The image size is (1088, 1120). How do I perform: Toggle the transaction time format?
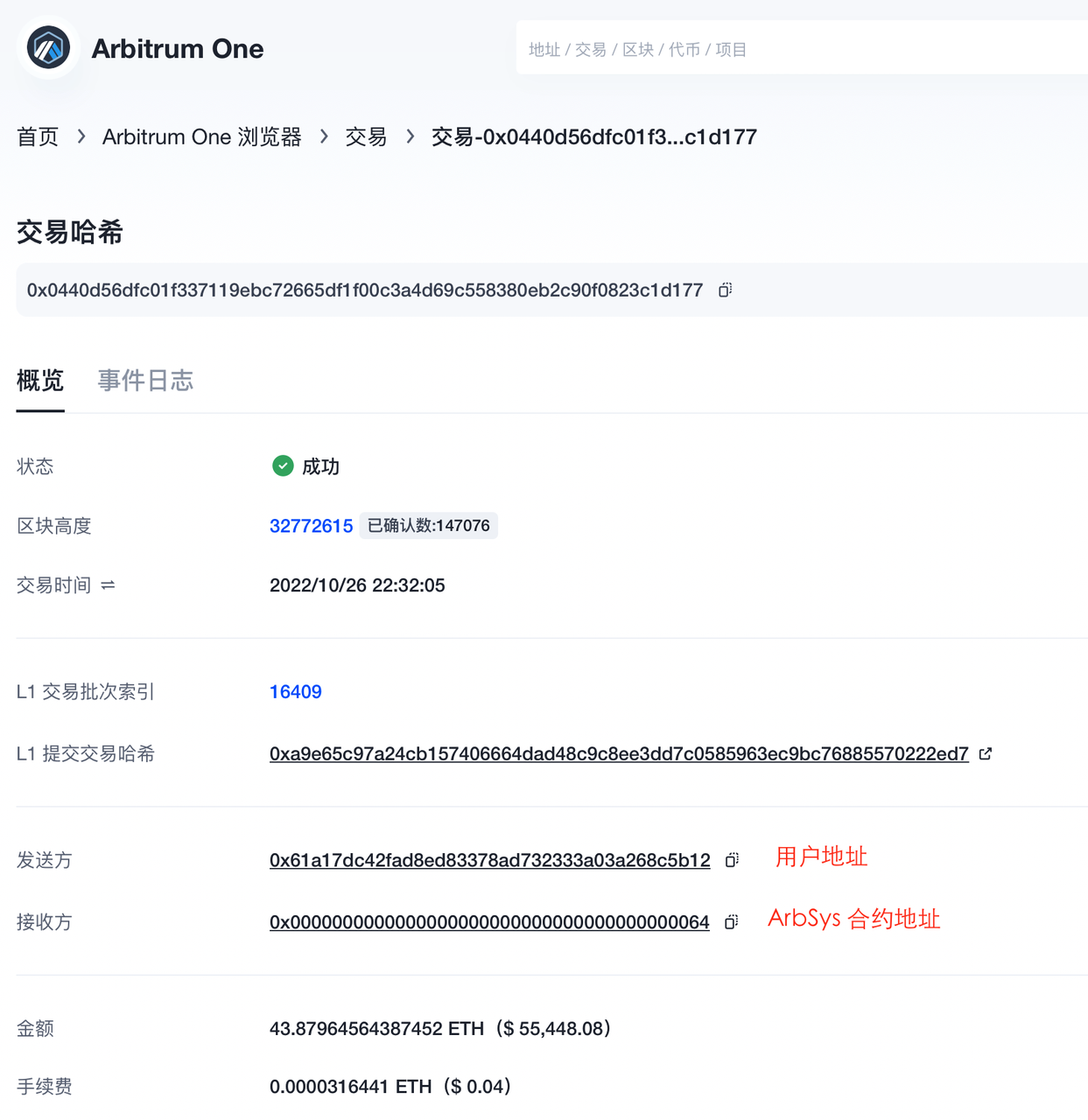(x=108, y=584)
